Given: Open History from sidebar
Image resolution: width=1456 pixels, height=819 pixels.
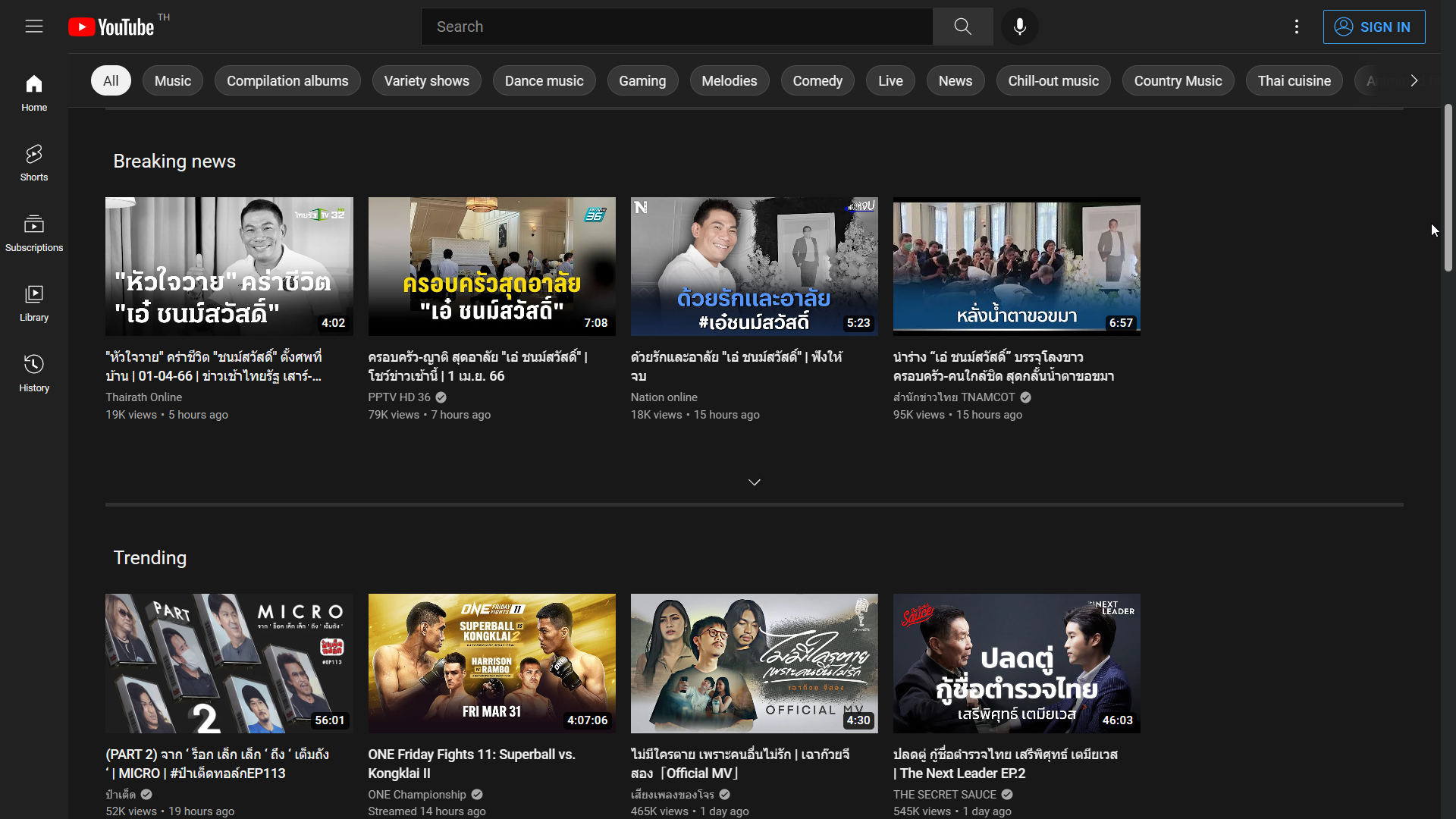Looking at the screenshot, I should [x=34, y=374].
